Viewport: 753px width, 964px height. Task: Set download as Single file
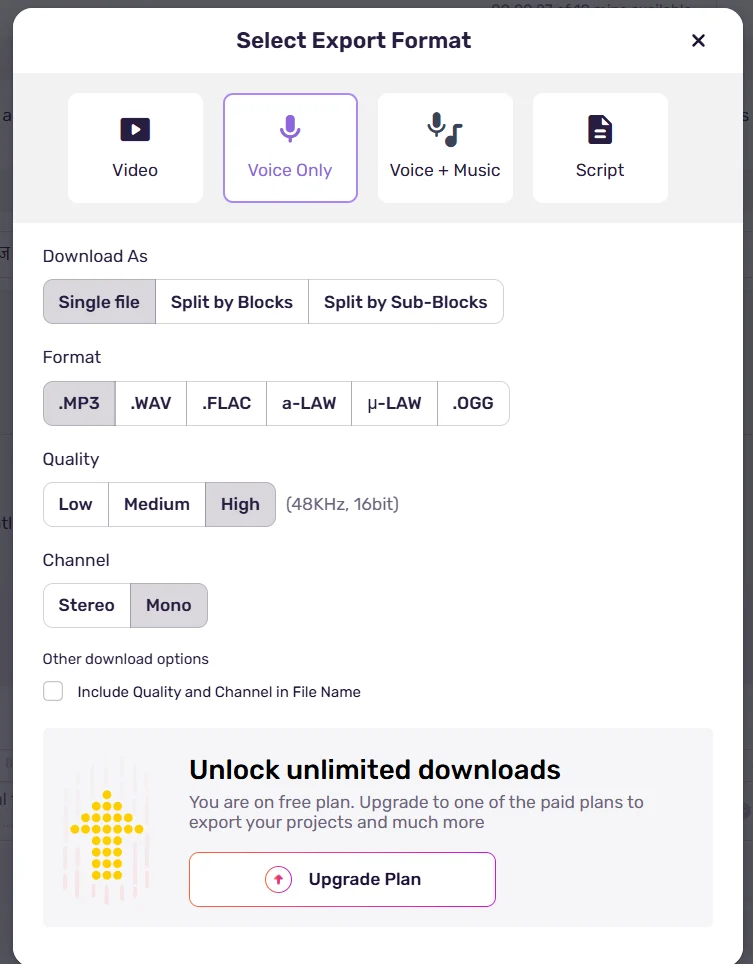[x=99, y=302]
